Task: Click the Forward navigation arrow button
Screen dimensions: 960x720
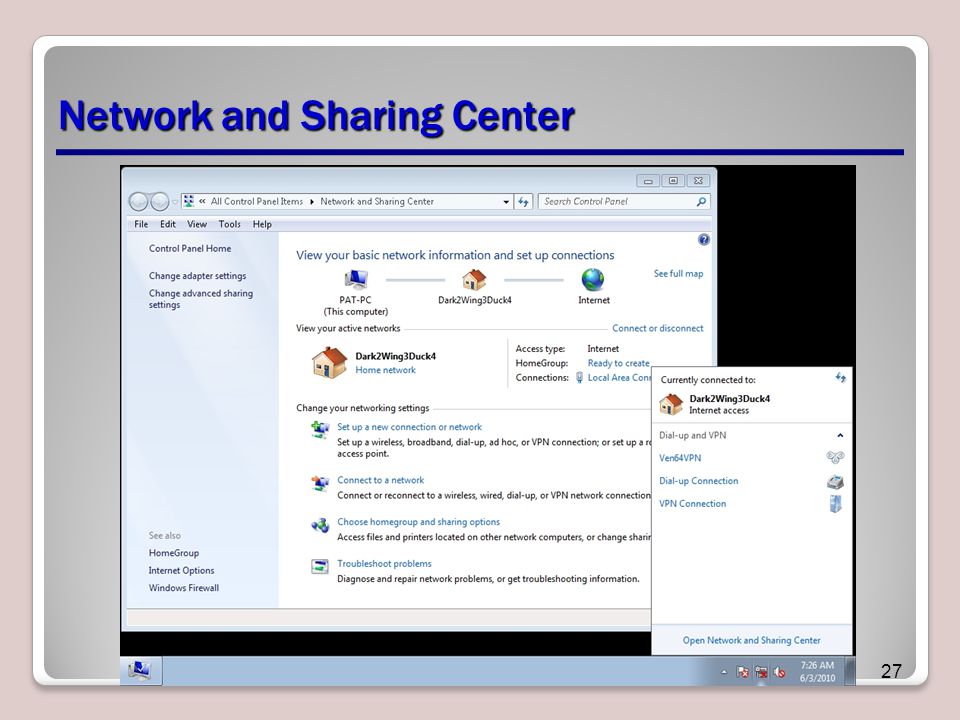Action: point(159,201)
